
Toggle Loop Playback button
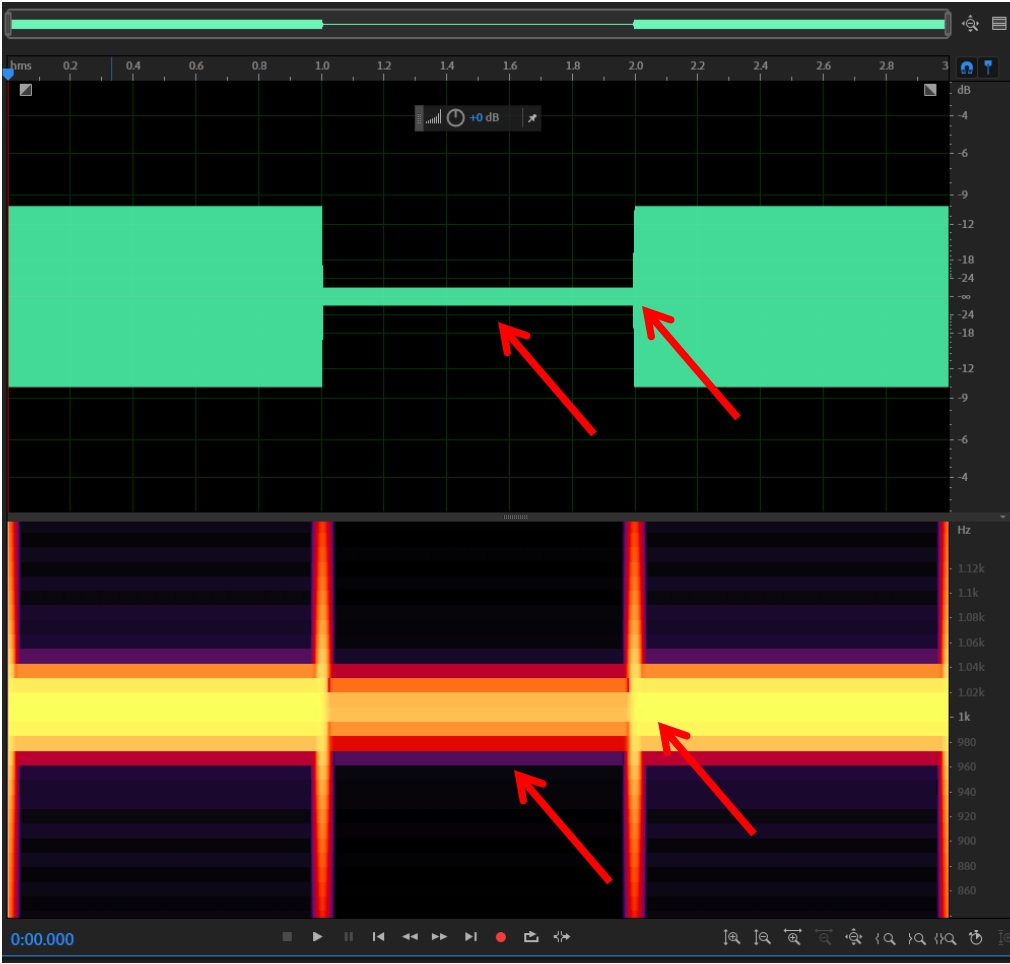[x=531, y=937]
